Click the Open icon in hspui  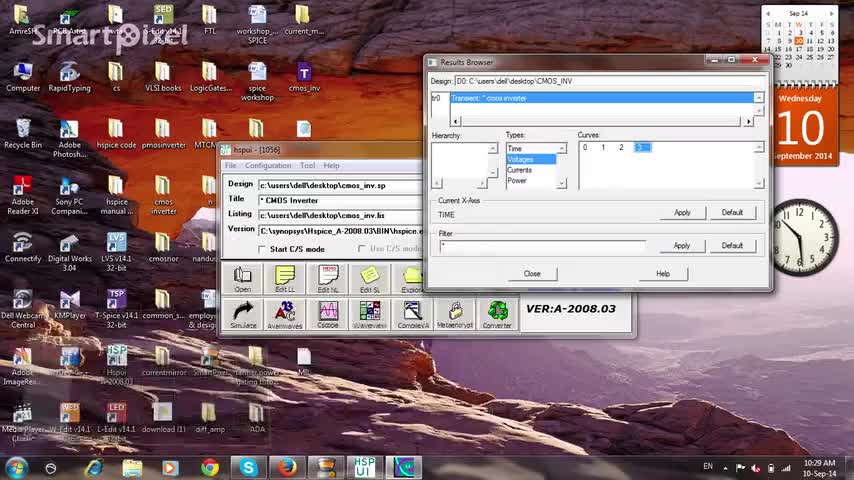pyautogui.click(x=243, y=279)
